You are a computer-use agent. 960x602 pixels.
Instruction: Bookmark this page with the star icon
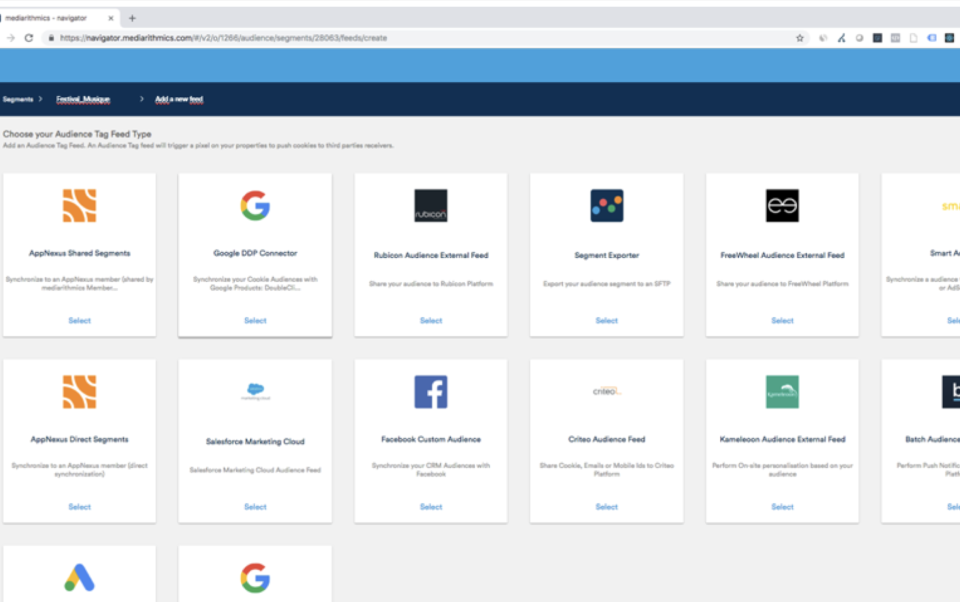(x=799, y=36)
